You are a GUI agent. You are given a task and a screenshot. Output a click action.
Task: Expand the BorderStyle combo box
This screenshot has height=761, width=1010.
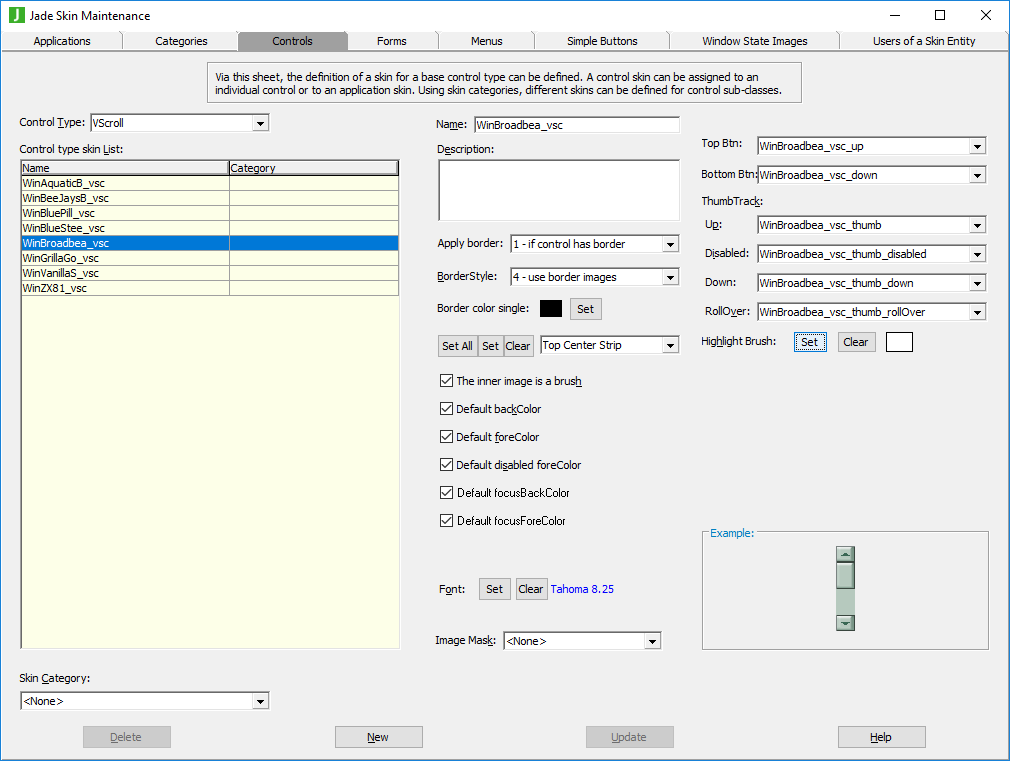pos(670,277)
